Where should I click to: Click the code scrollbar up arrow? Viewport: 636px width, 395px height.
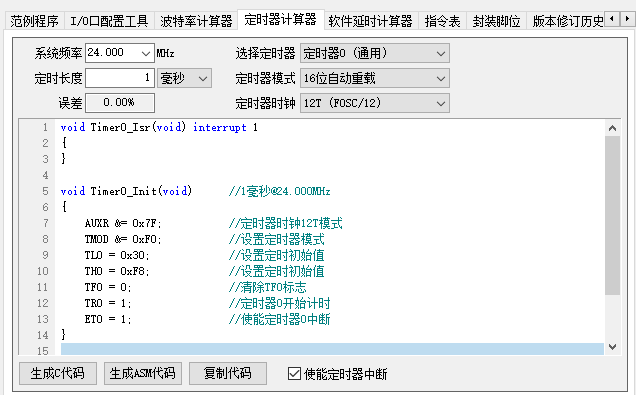(x=612, y=128)
